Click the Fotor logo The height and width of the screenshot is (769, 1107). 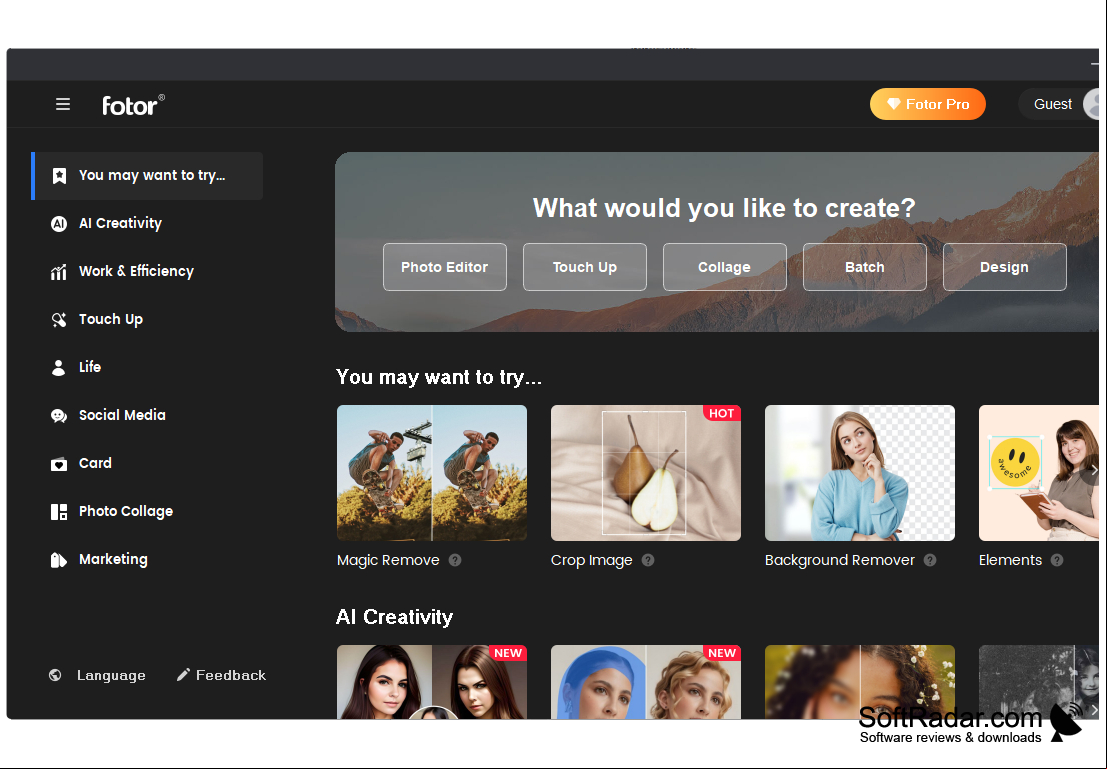pyautogui.click(x=133, y=105)
